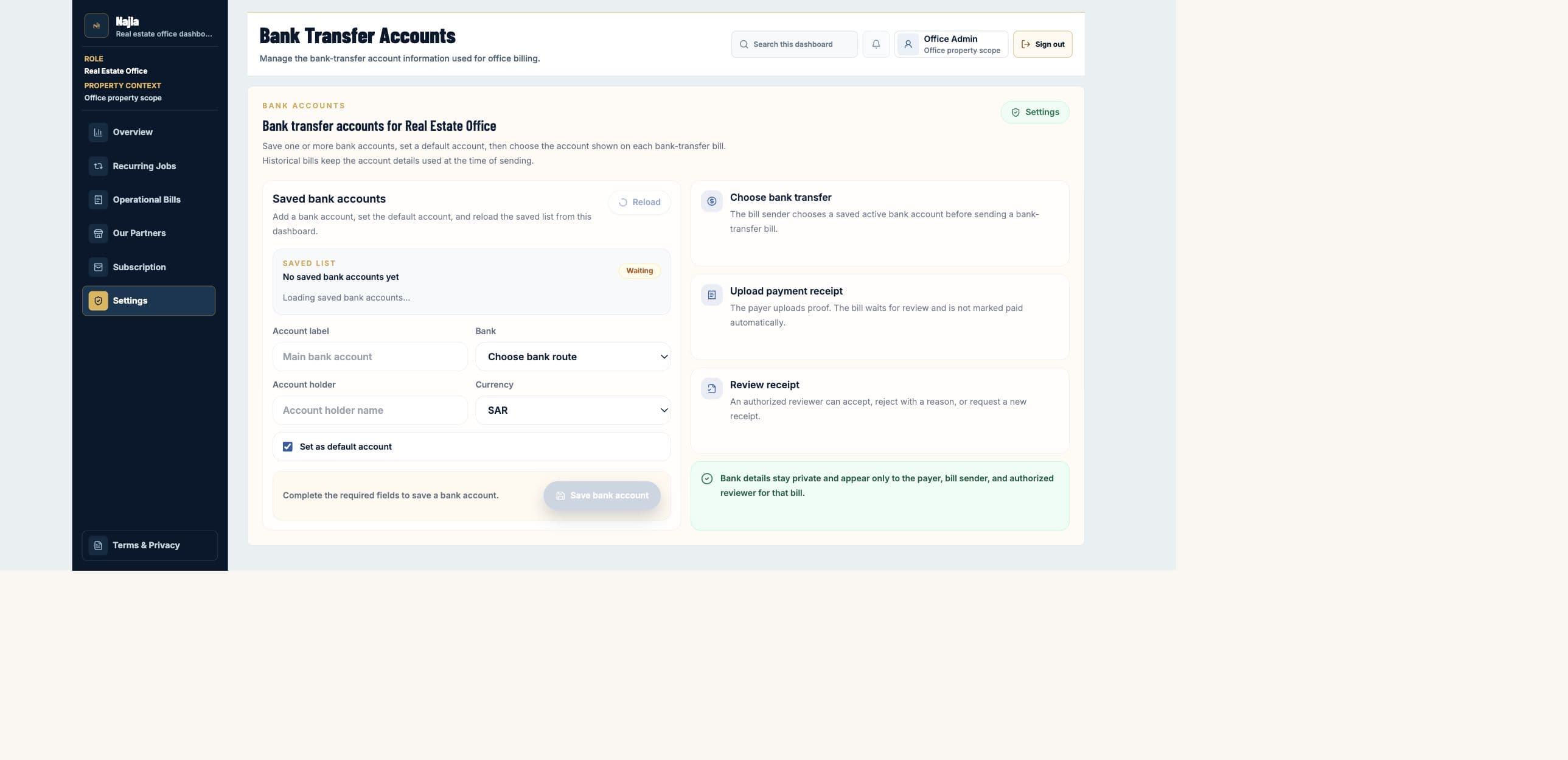The width and height of the screenshot is (1568, 760).
Task: Open Recurring Jobs page
Action: click(x=148, y=166)
